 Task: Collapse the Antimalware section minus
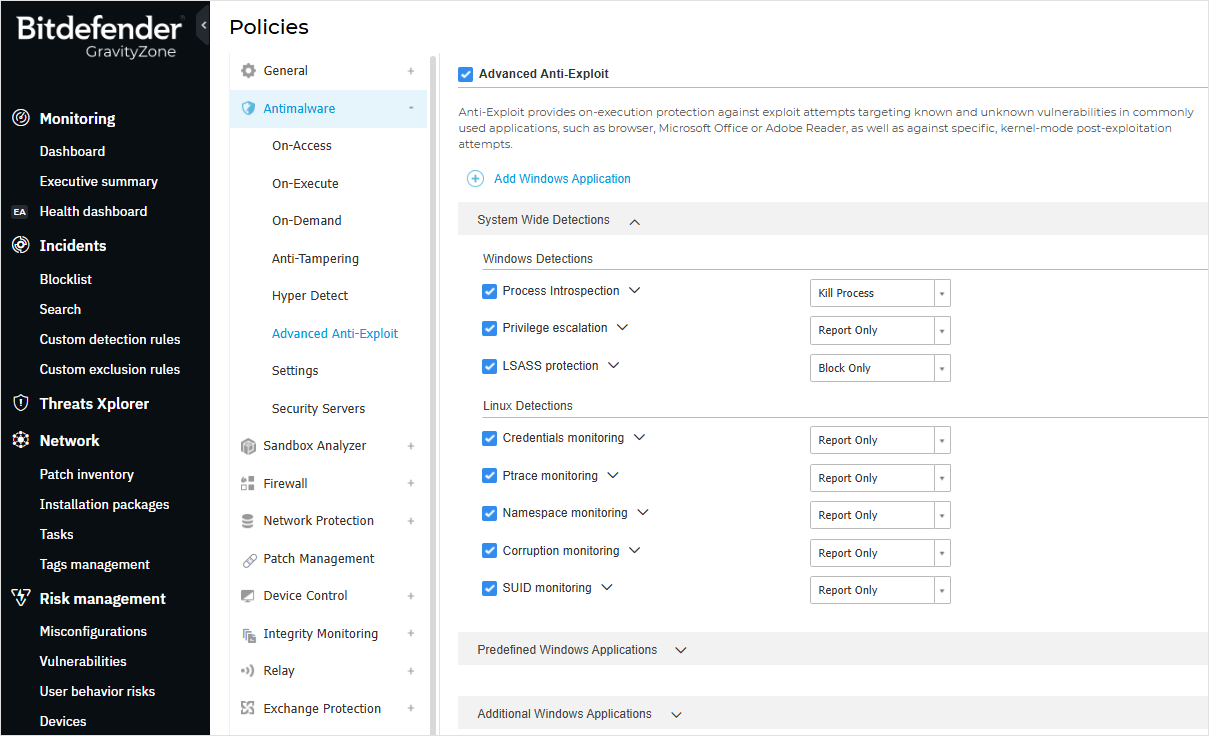point(411,108)
